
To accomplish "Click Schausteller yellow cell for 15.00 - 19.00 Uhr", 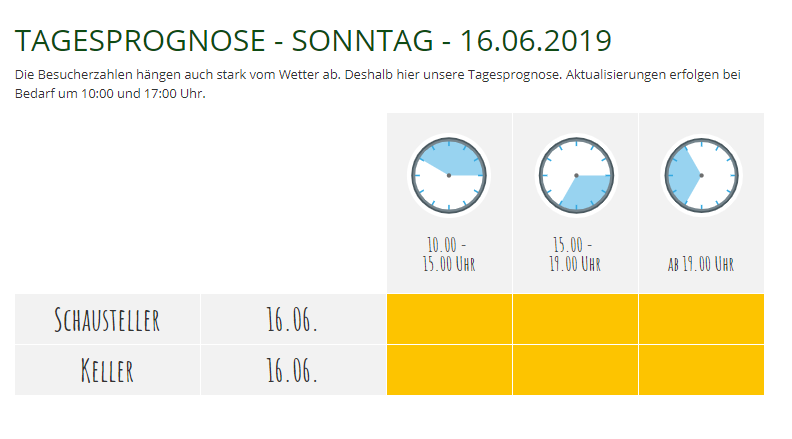I will (x=575, y=319).
